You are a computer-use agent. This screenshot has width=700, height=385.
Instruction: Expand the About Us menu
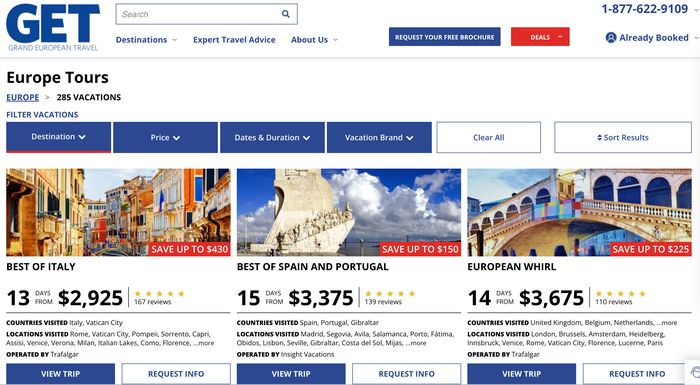314,40
